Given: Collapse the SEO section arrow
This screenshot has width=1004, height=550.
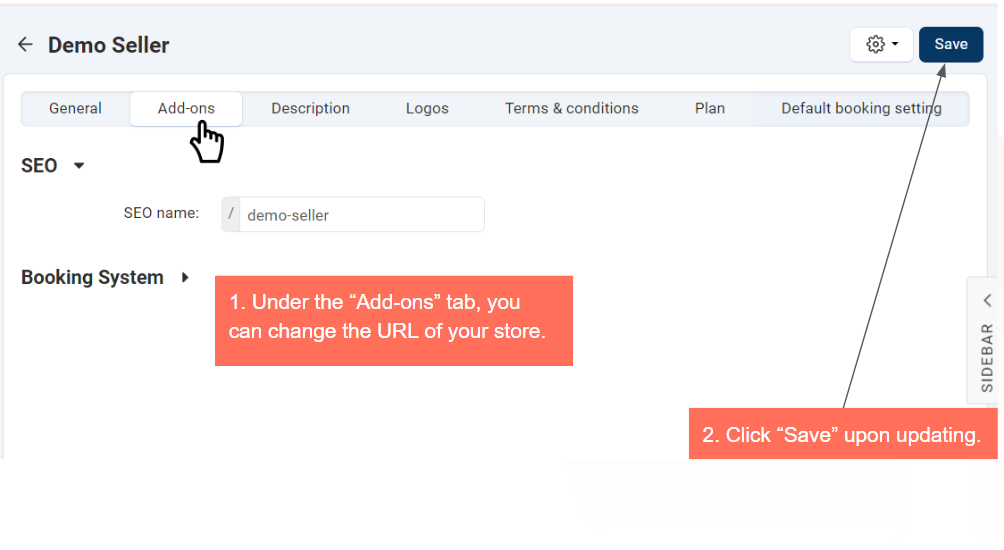Looking at the screenshot, I should [79, 166].
